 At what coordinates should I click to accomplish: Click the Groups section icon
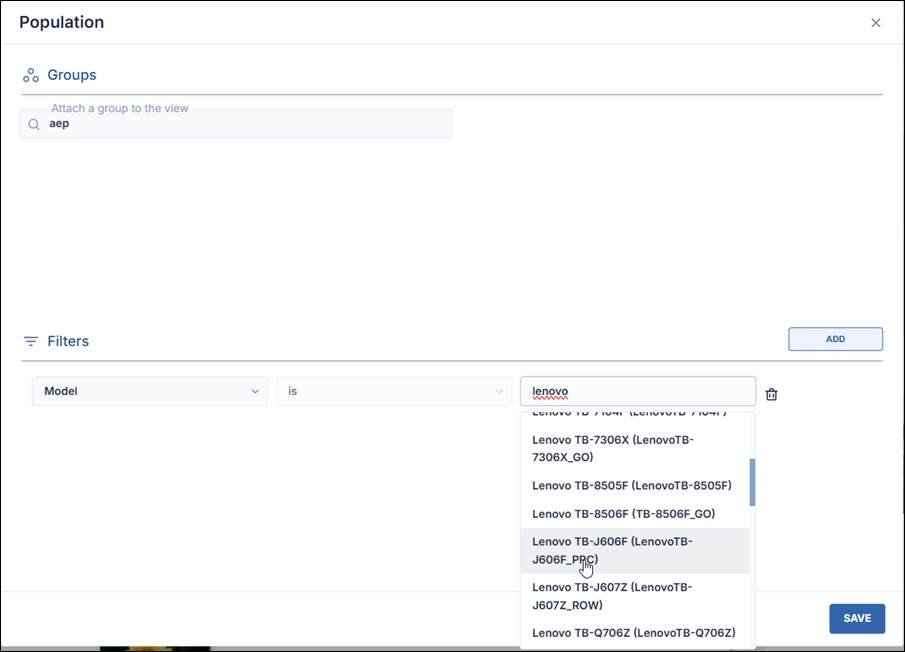[x=31, y=75]
